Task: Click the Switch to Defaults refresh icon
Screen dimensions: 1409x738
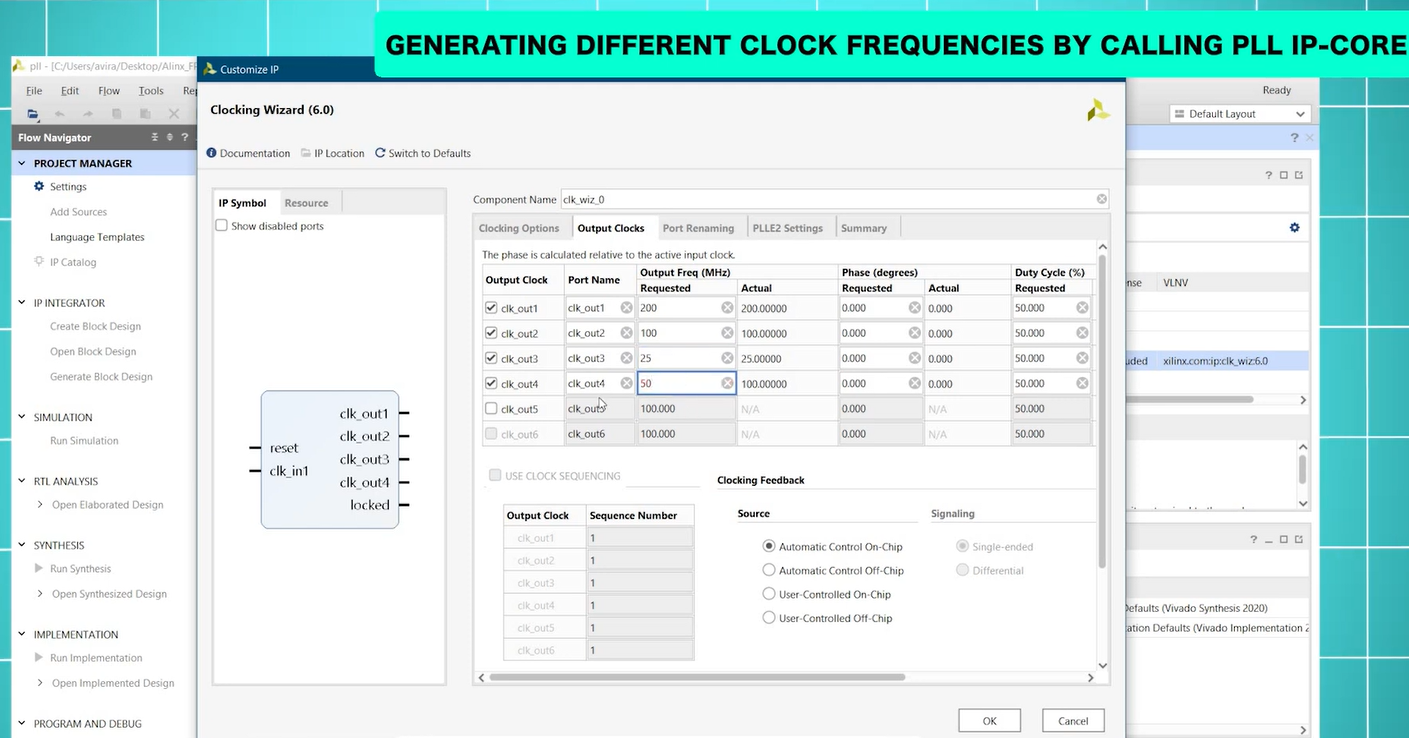Action: [x=380, y=153]
